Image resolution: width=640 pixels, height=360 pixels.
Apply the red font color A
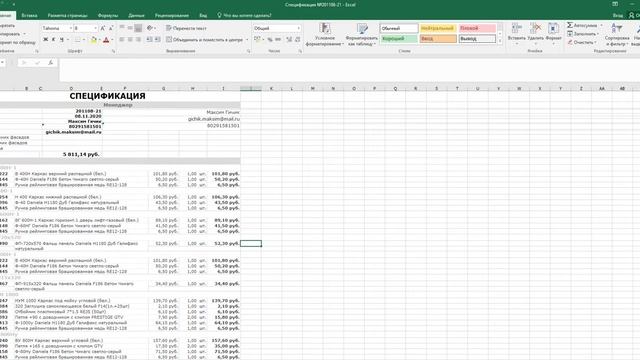(x=106, y=40)
